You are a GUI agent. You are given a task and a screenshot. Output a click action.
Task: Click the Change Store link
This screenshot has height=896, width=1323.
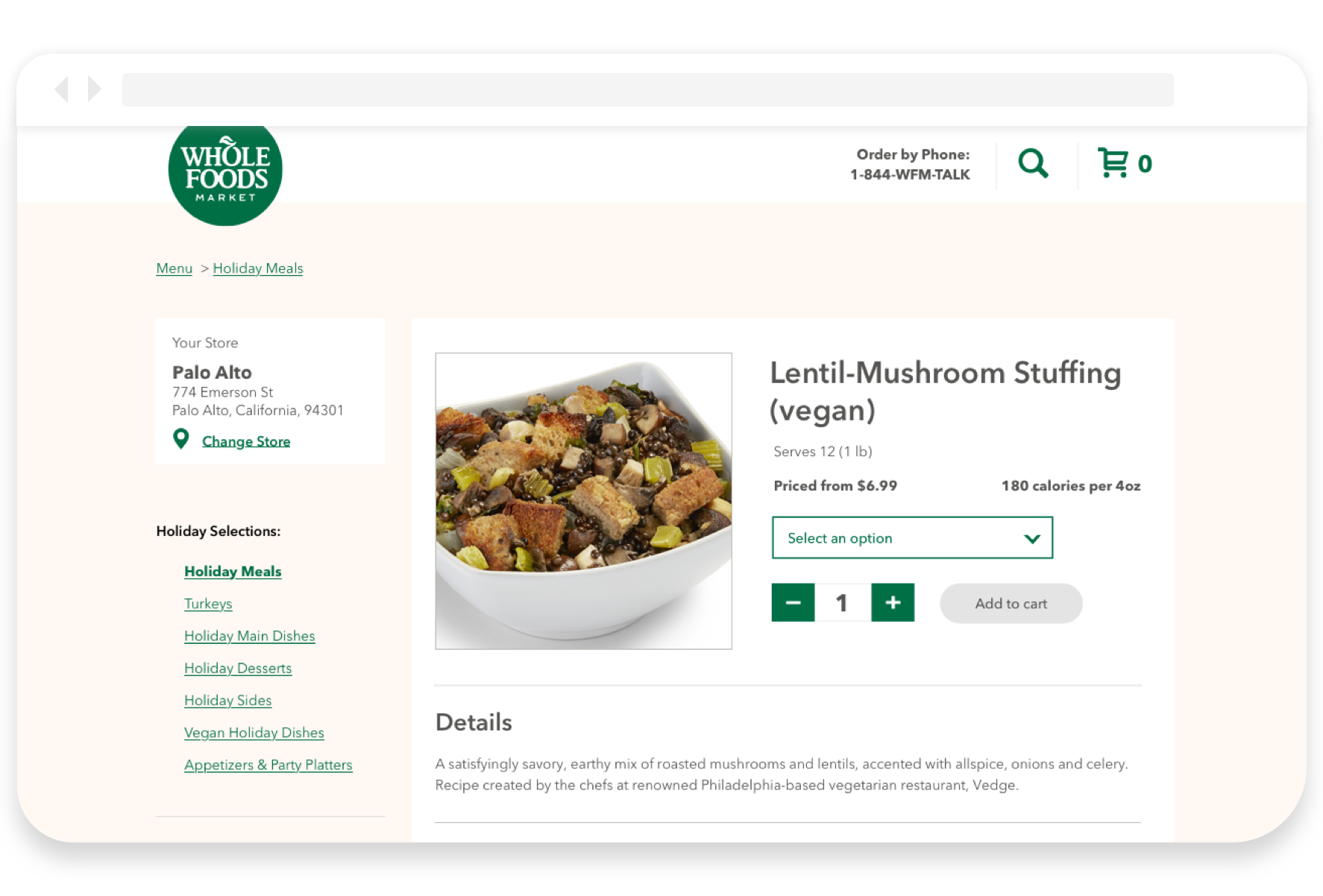pyautogui.click(x=246, y=441)
